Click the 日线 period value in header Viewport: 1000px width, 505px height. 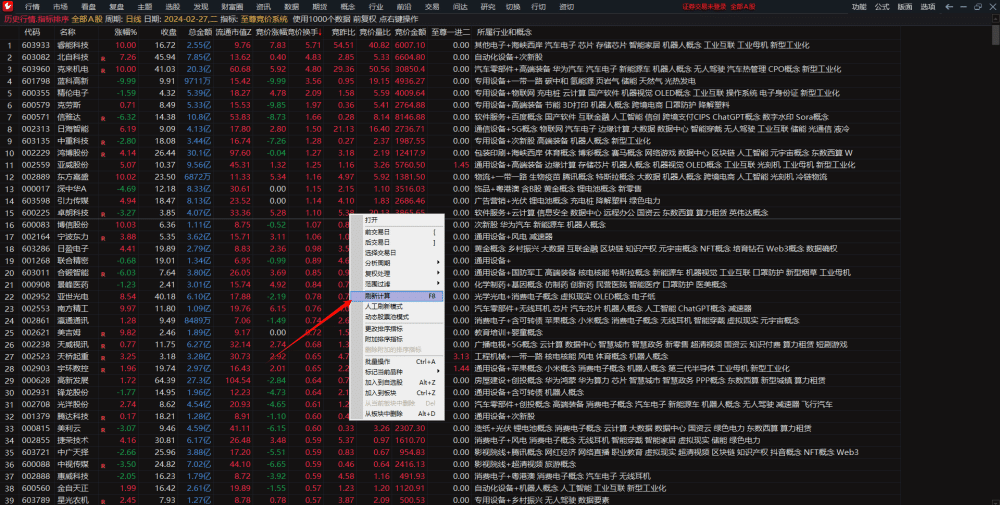click(133, 19)
